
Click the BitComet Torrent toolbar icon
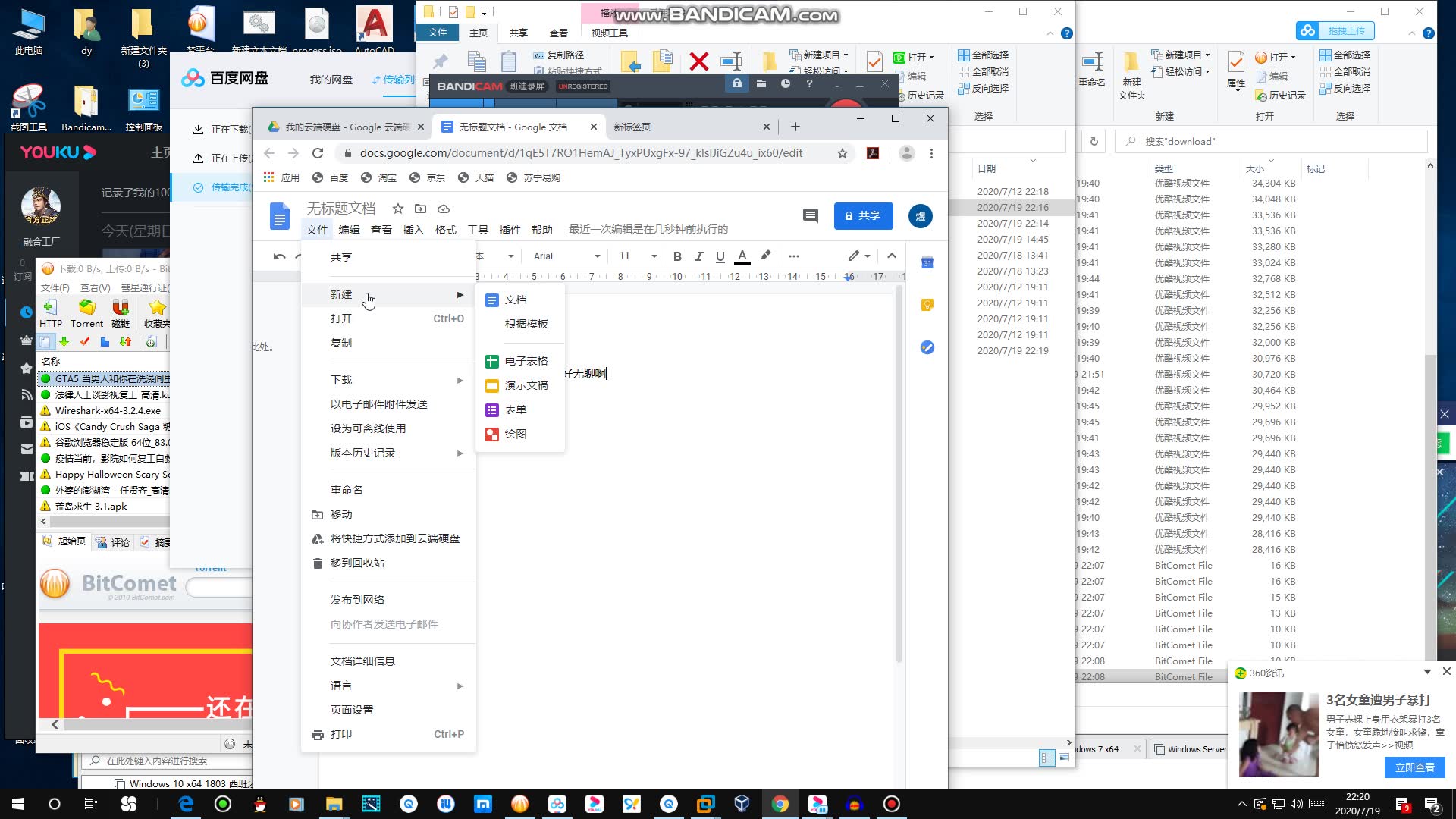point(86,314)
